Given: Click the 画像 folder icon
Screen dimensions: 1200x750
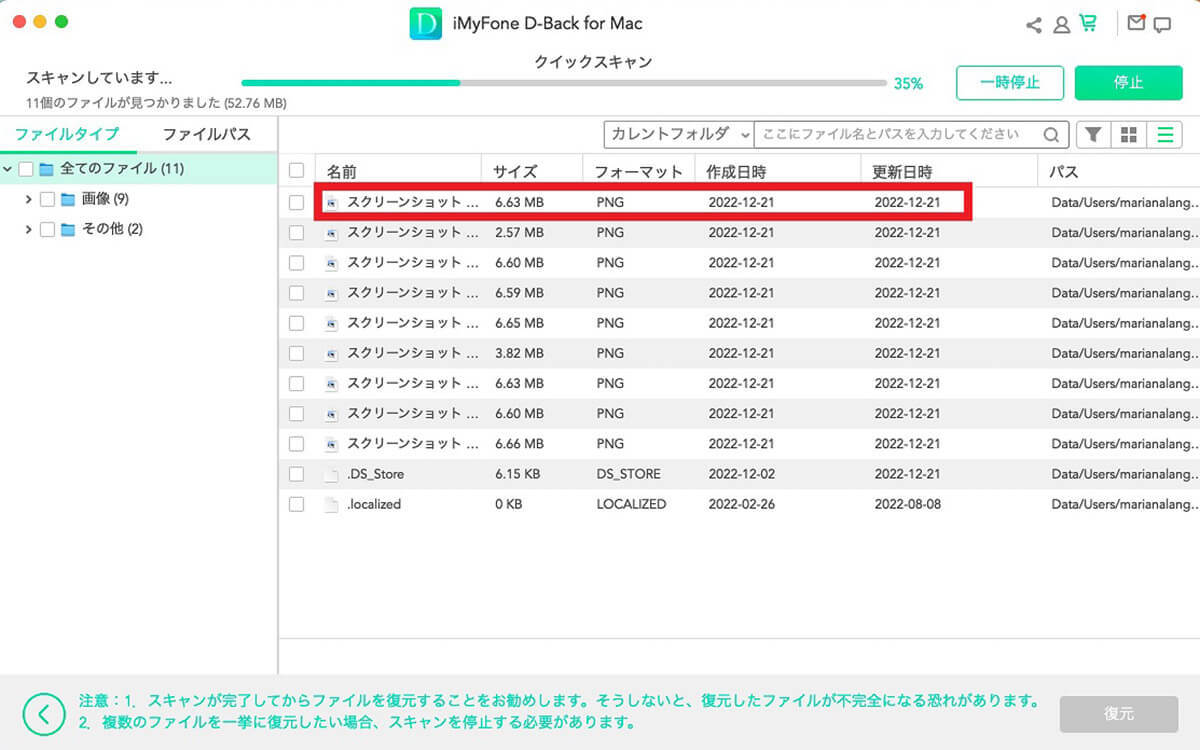Looking at the screenshot, I should point(68,199).
